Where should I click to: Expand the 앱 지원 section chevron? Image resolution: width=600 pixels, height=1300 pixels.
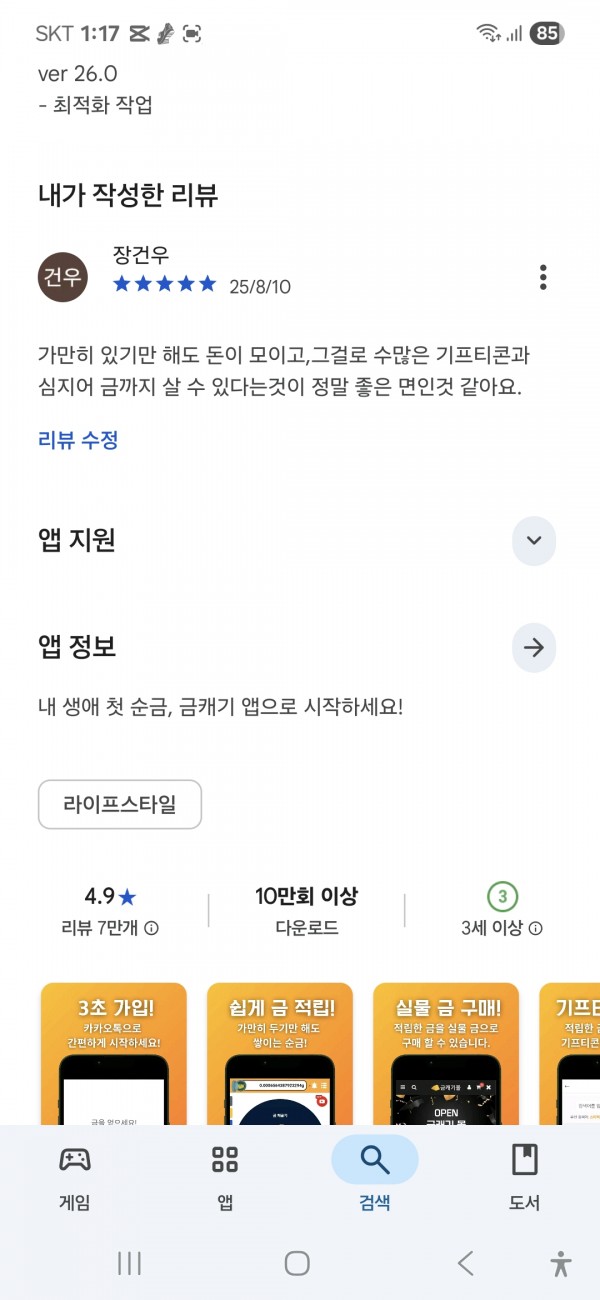click(534, 541)
